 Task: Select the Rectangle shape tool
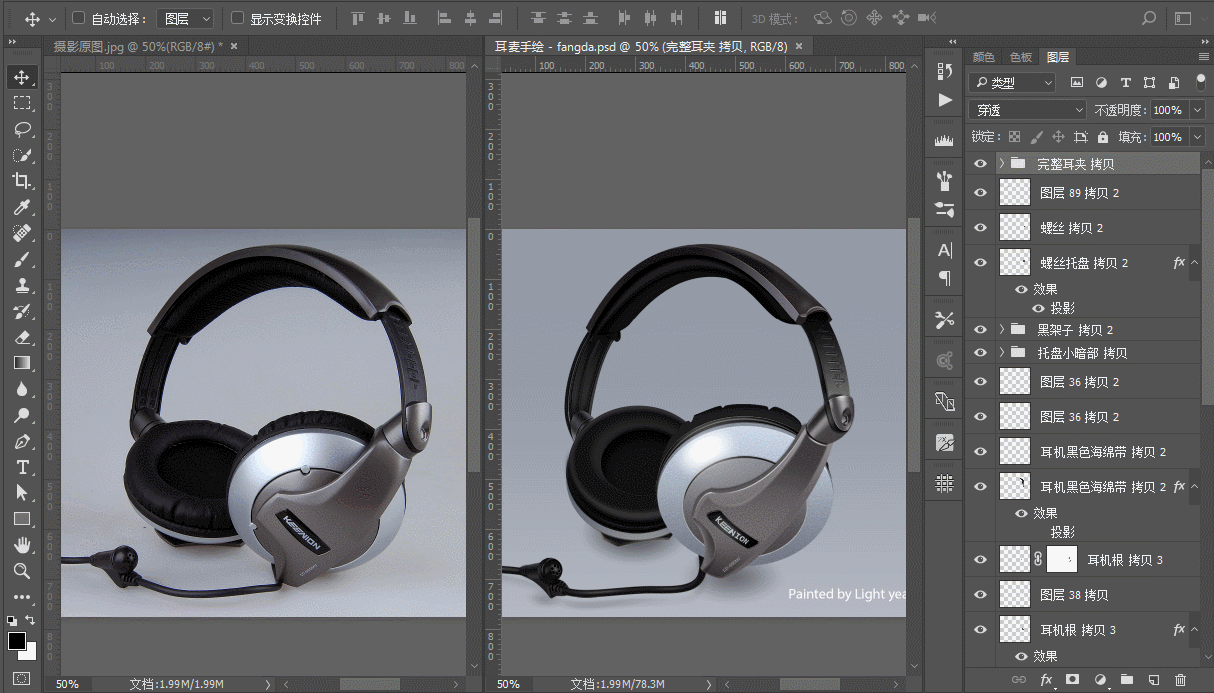(x=21, y=519)
